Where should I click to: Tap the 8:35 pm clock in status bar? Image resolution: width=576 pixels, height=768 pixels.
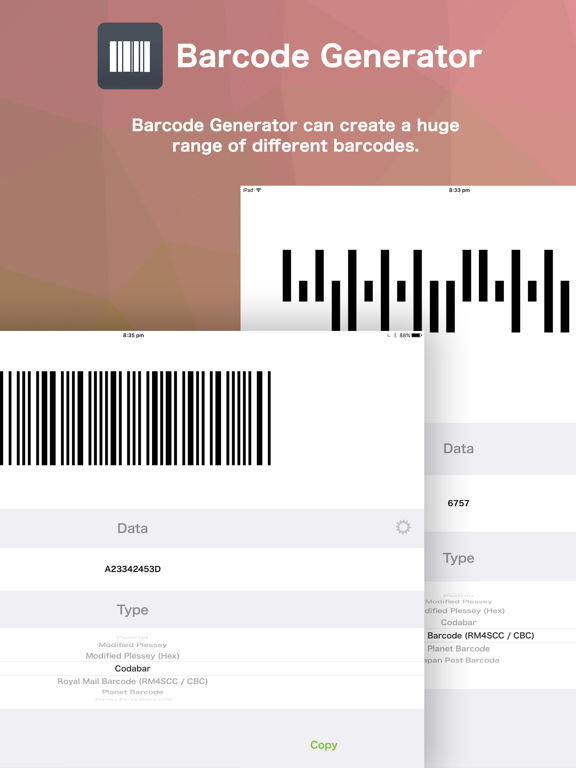coord(133,336)
